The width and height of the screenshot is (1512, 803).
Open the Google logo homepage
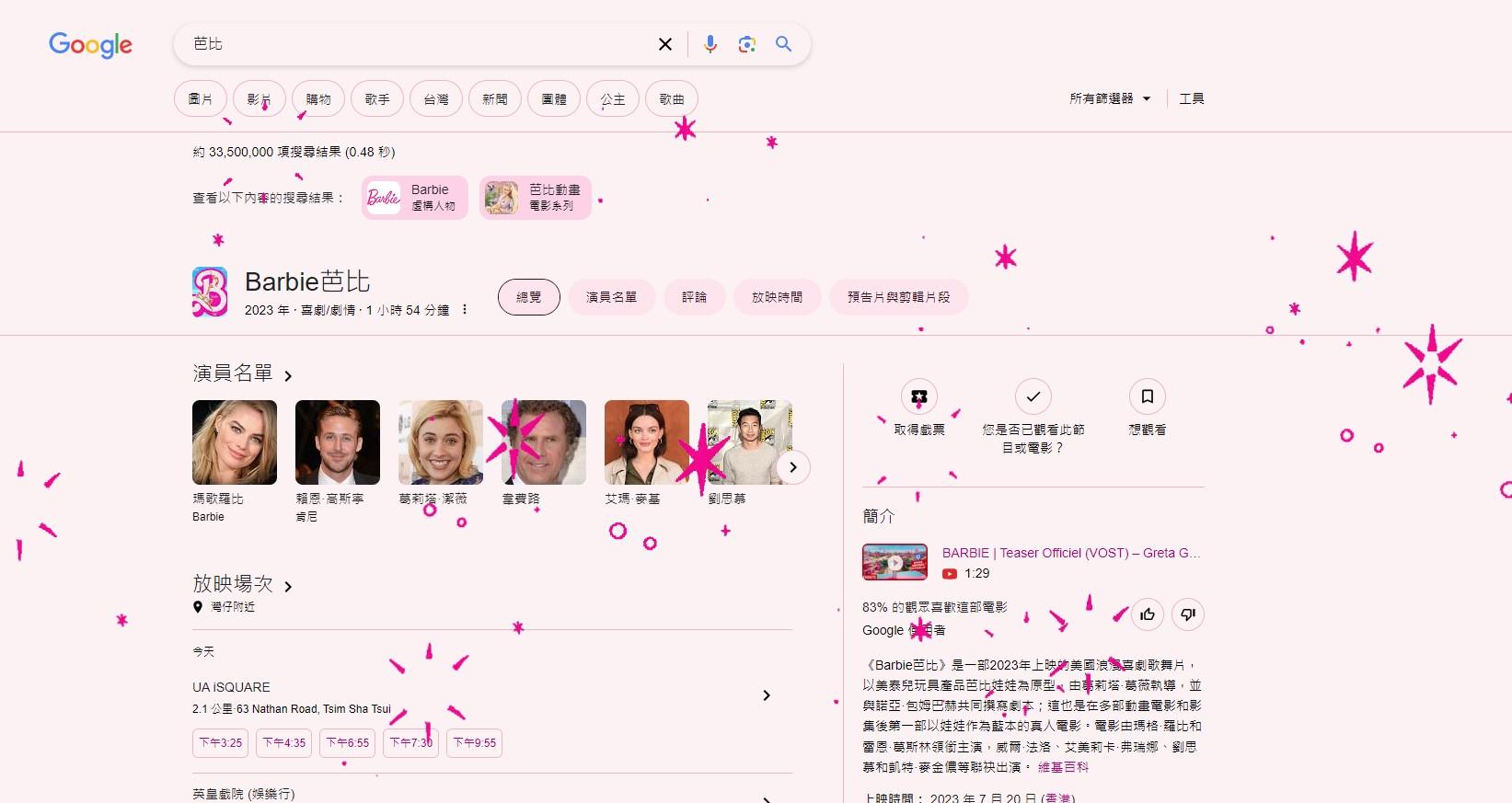(x=90, y=44)
